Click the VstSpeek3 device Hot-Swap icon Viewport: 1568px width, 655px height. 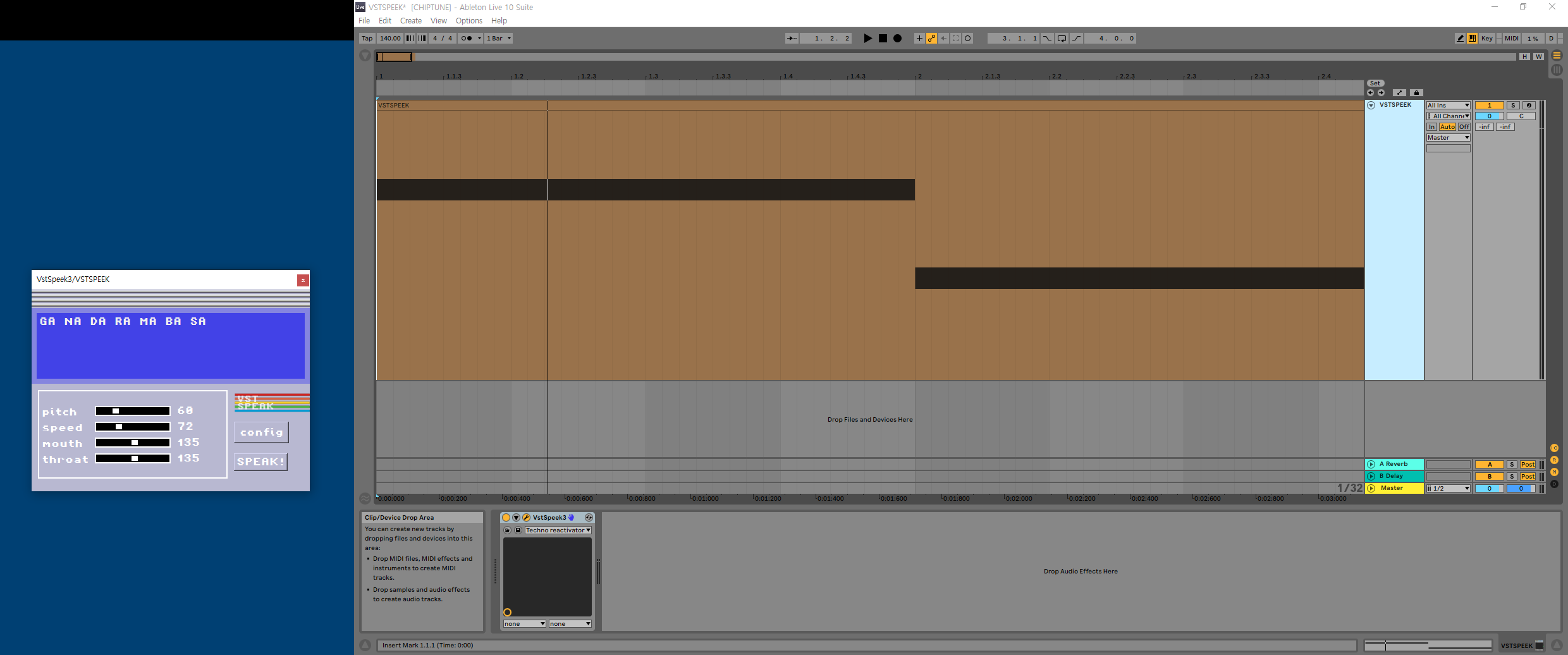click(589, 518)
